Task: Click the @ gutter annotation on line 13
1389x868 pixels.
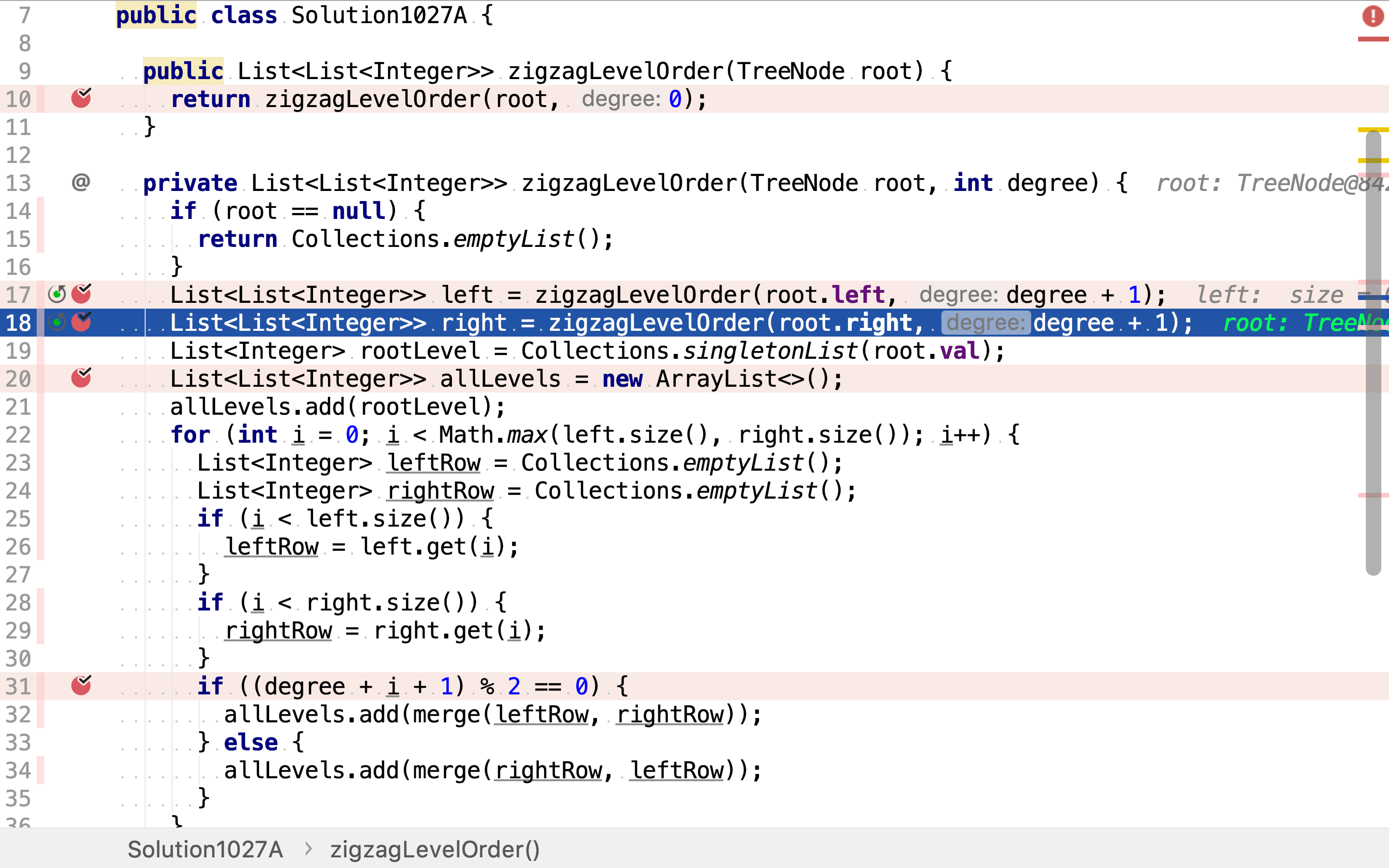Action: click(x=81, y=183)
